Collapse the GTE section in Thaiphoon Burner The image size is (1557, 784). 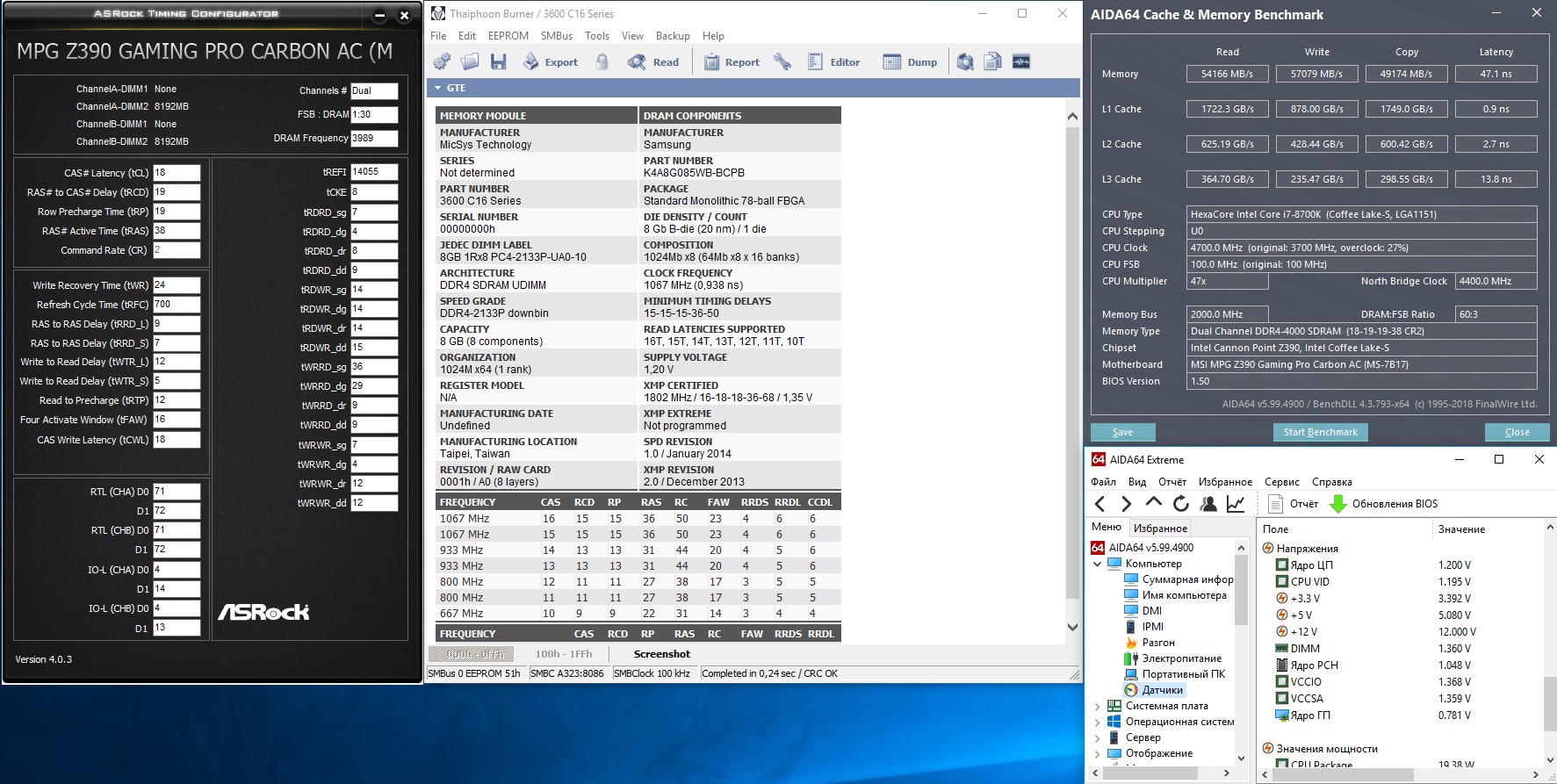(x=436, y=88)
